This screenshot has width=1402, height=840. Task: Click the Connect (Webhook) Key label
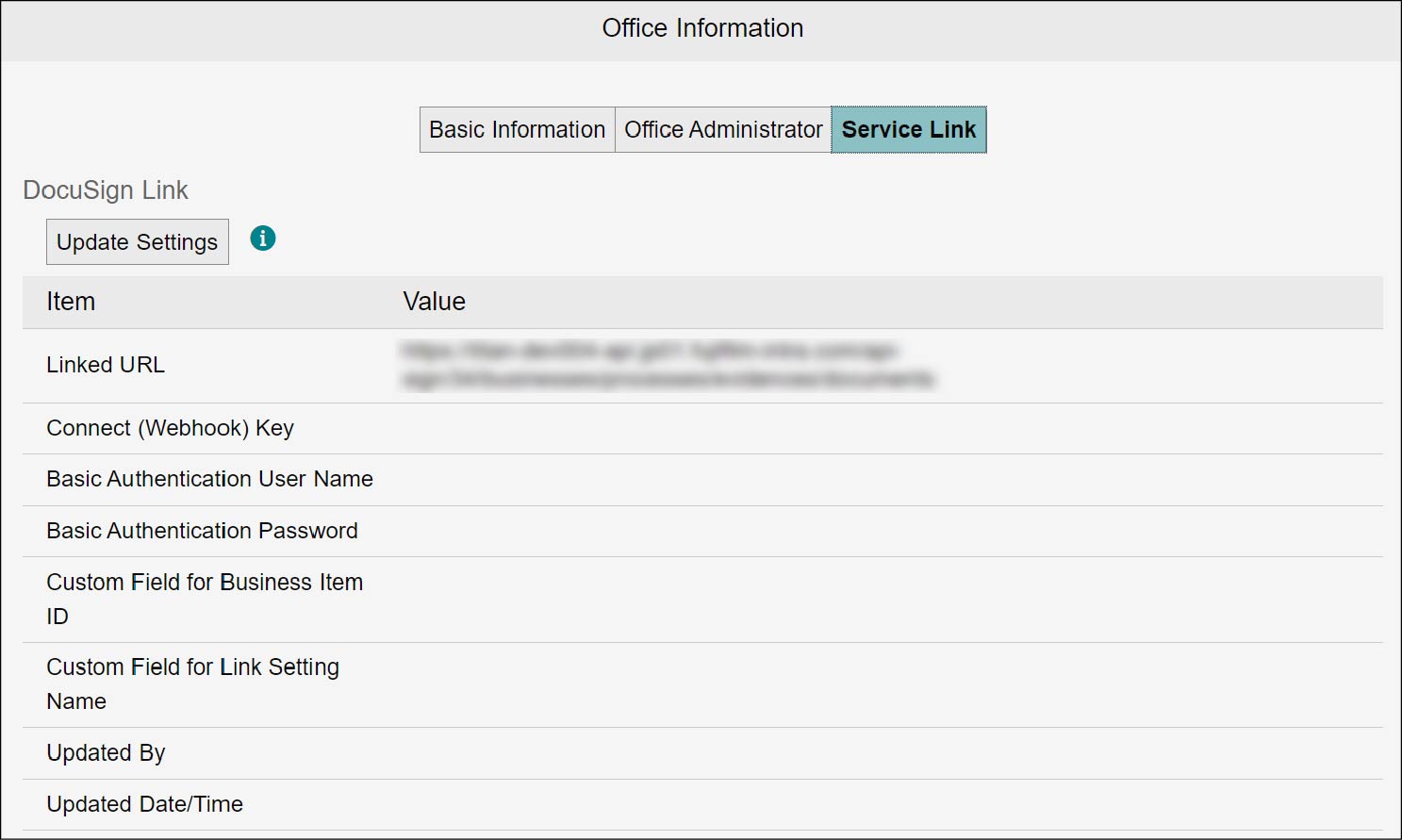(170, 428)
